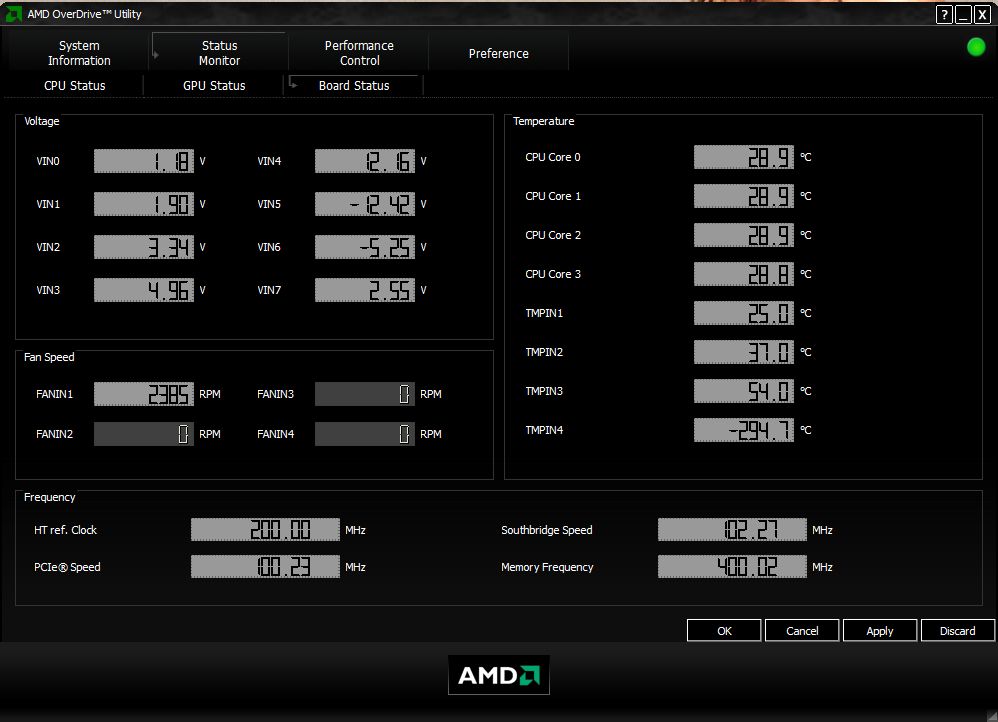The width and height of the screenshot is (998, 722).
Task: Click the Voltage group label
Action: pyautogui.click(x=41, y=121)
